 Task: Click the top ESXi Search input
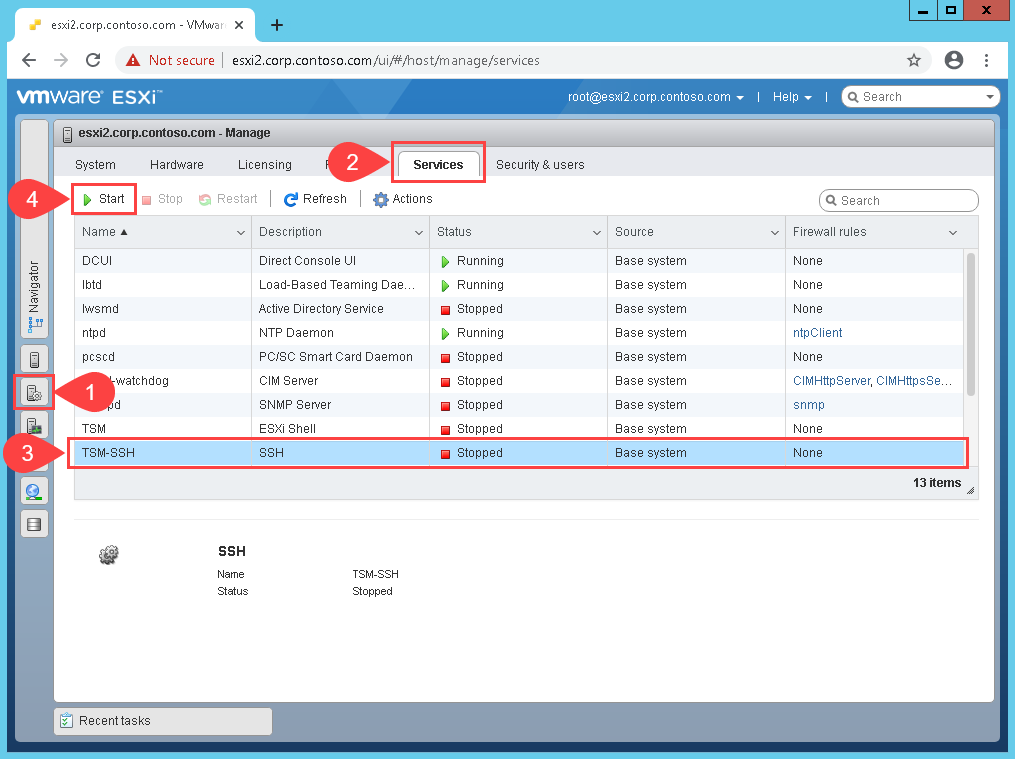pos(920,97)
